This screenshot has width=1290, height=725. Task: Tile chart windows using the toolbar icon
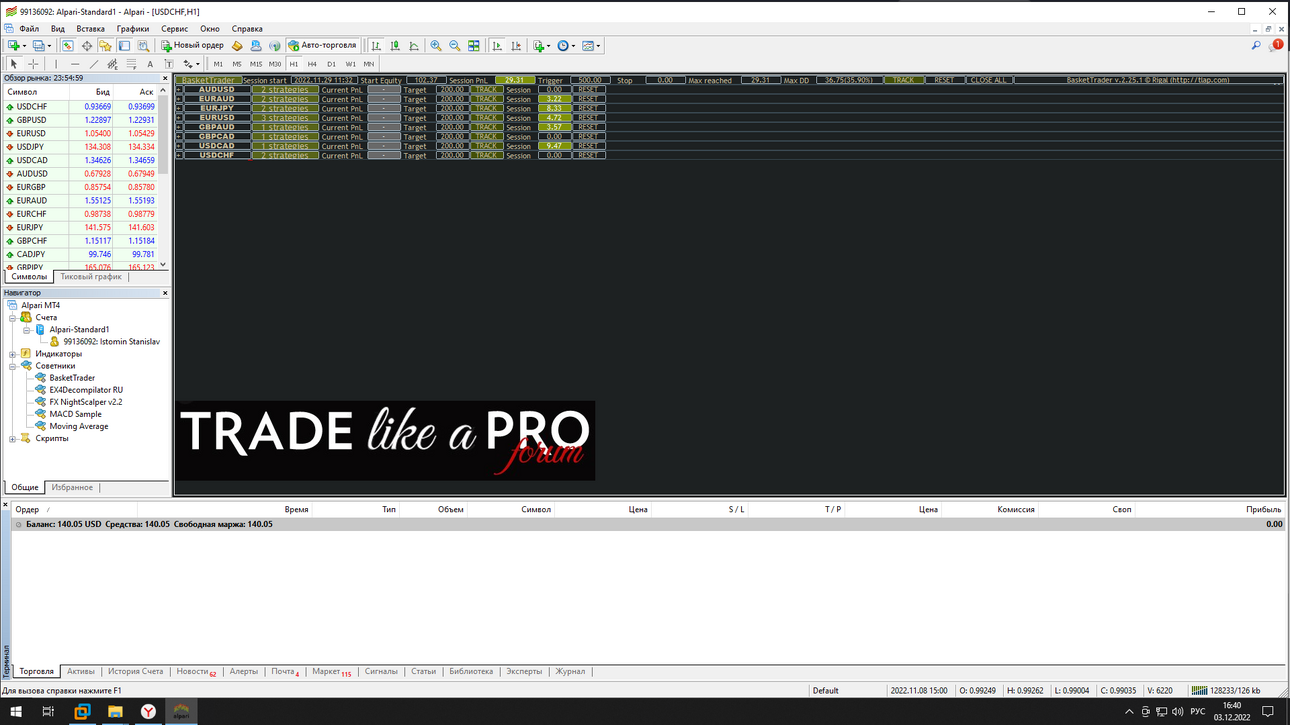pos(474,46)
